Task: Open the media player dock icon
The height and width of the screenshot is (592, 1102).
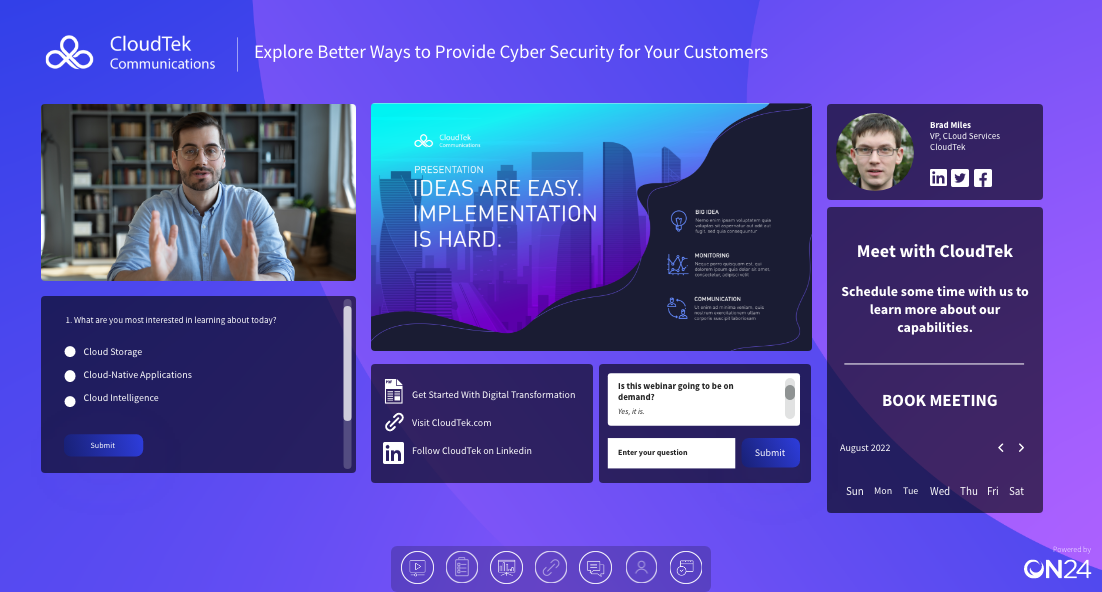Action: [x=417, y=567]
